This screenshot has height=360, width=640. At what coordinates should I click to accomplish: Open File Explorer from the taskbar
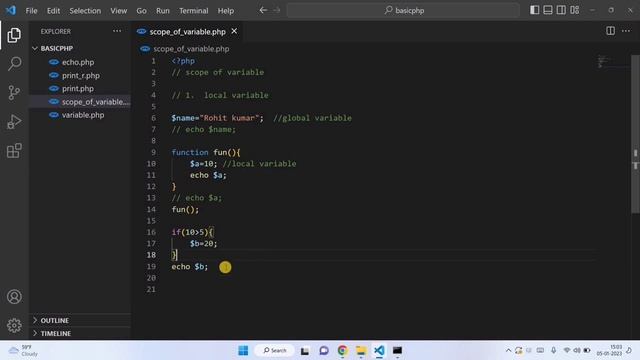point(361,350)
